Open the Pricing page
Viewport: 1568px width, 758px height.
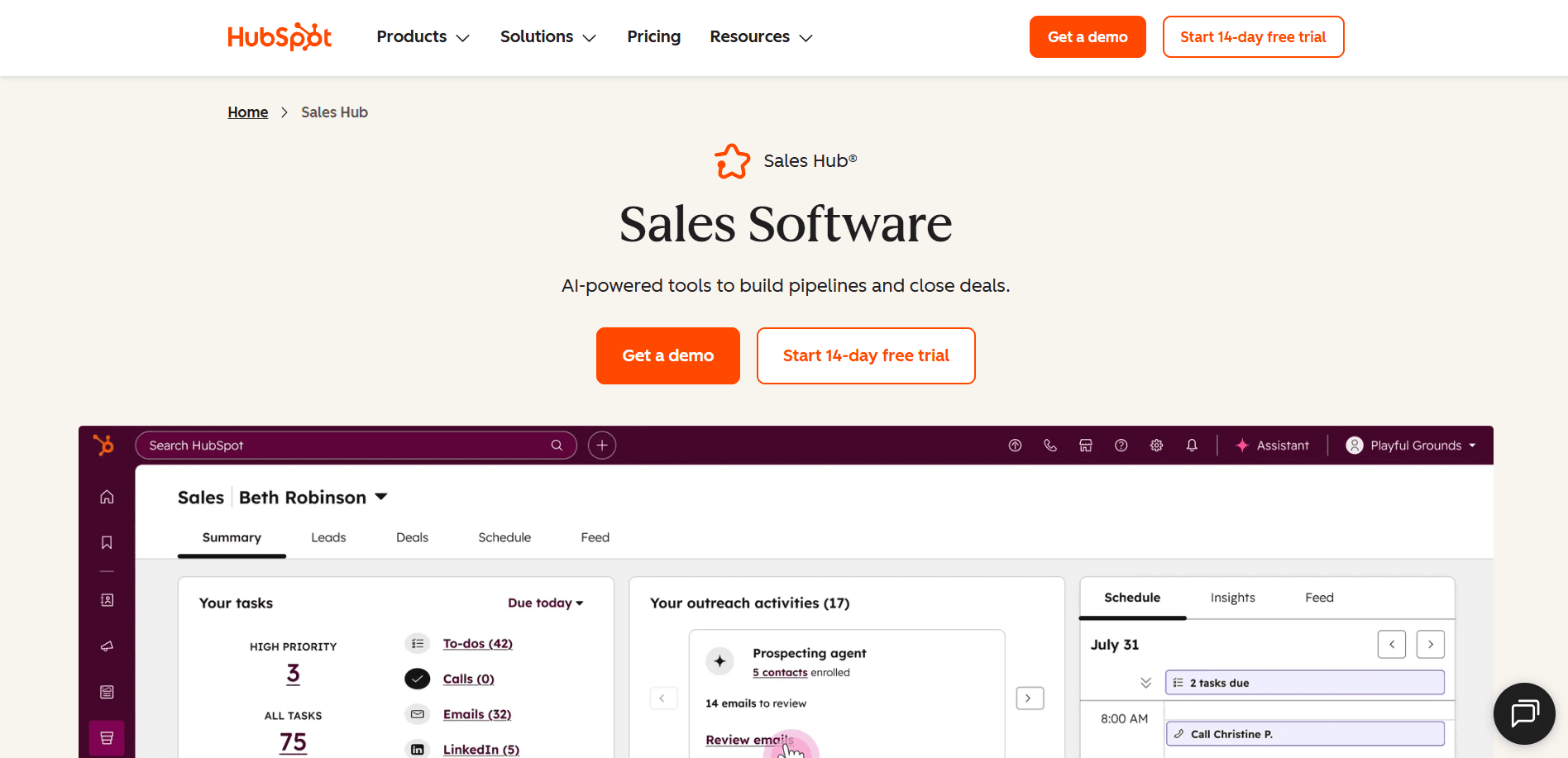tap(654, 36)
